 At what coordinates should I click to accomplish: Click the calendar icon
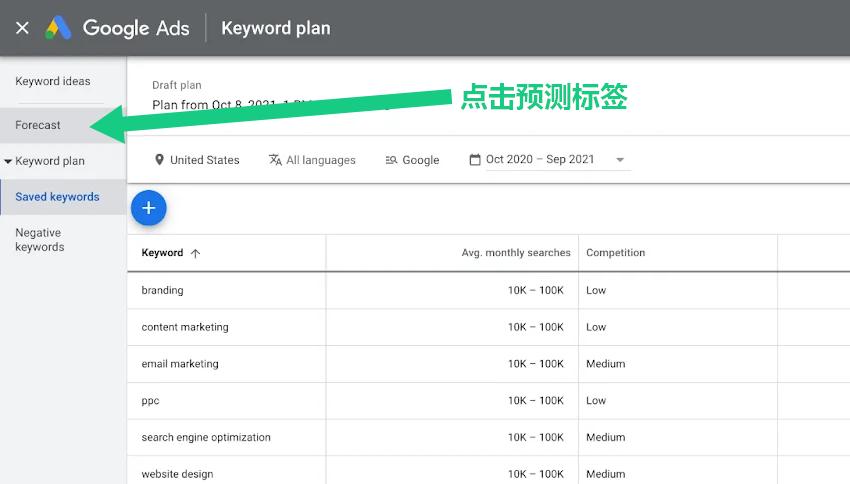pyautogui.click(x=475, y=159)
